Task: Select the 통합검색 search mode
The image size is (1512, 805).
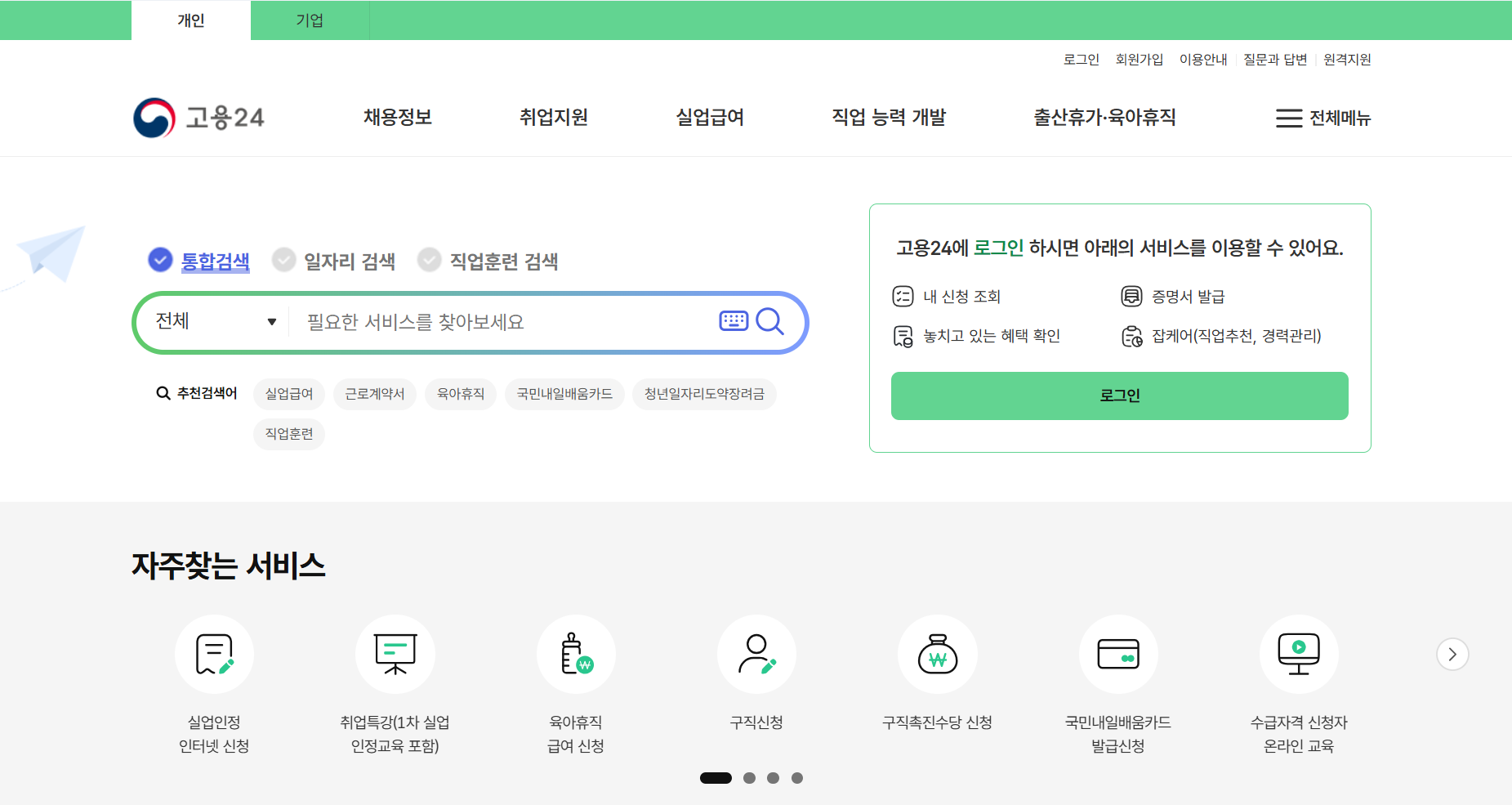Action: coord(200,260)
